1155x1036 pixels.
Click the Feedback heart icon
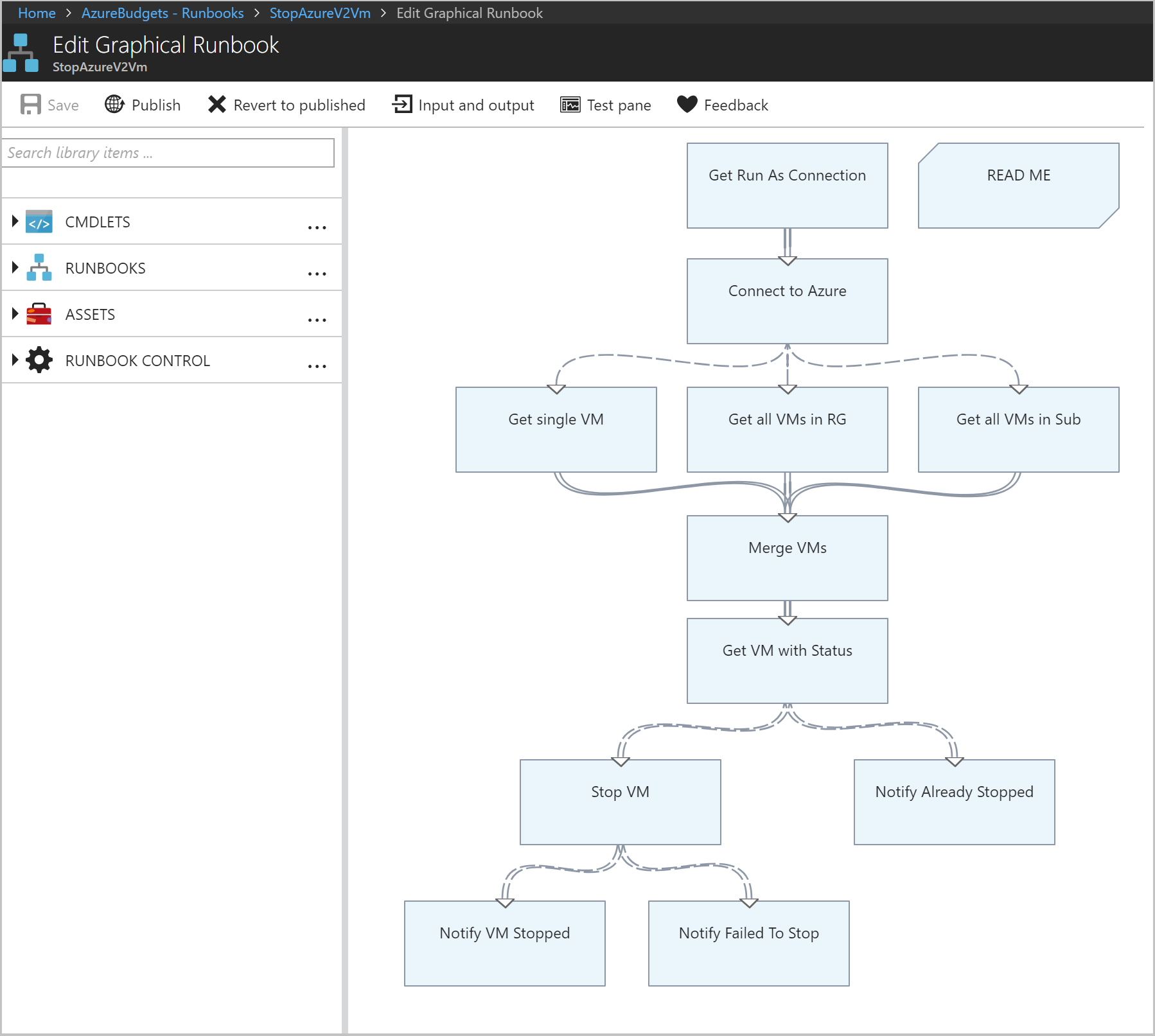tap(687, 104)
